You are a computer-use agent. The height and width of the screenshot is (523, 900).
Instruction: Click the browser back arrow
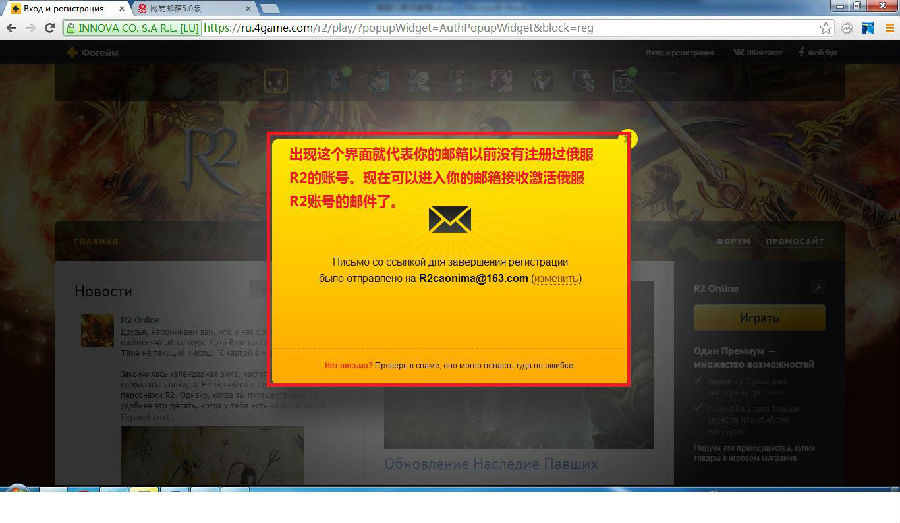point(12,28)
